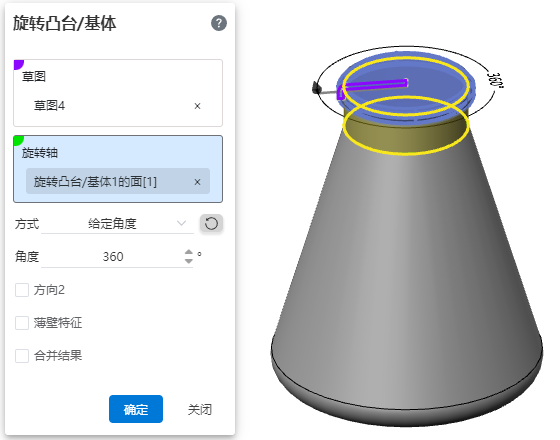The image size is (560, 440).
Task: Open the 方式 给定角度 dropdown
Action: (x=118, y=224)
